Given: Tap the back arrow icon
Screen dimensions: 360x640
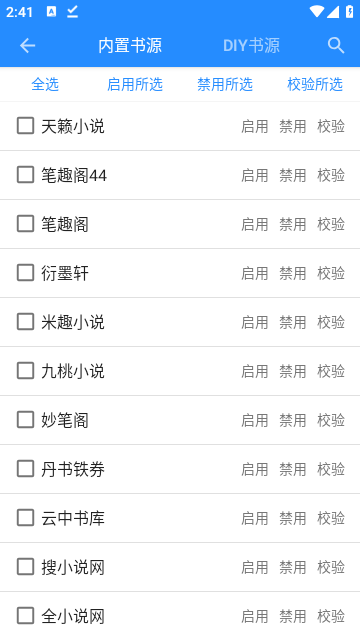Looking at the screenshot, I should point(27,45).
